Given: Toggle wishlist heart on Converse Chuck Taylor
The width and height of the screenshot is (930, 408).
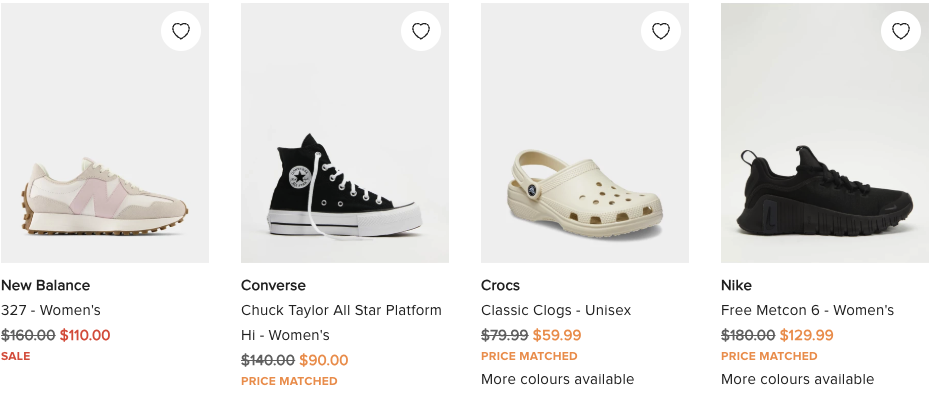Looking at the screenshot, I should pos(421,31).
